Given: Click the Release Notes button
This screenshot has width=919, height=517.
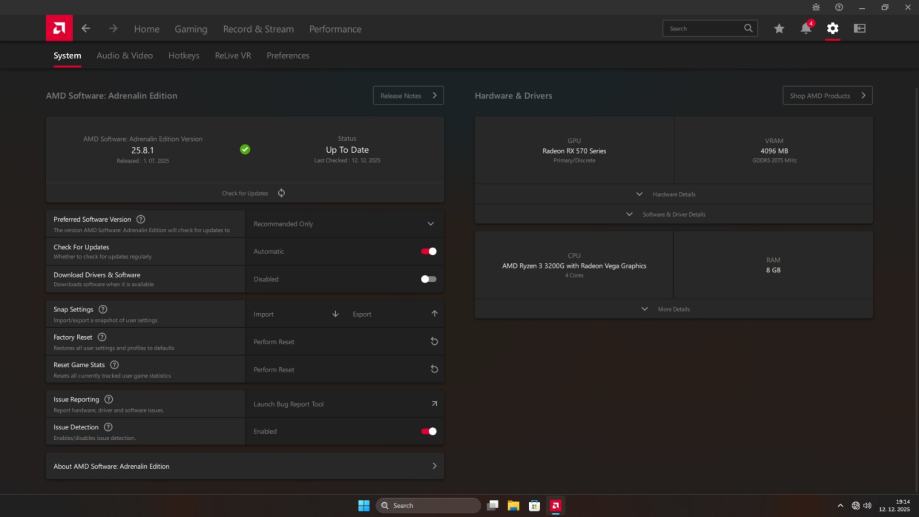Looking at the screenshot, I should (408, 96).
